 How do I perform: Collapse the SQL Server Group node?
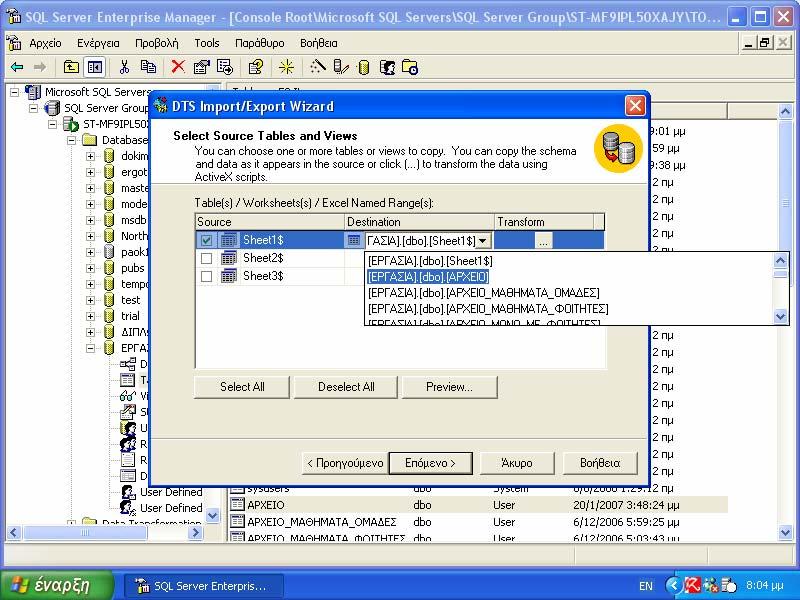coord(34,108)
